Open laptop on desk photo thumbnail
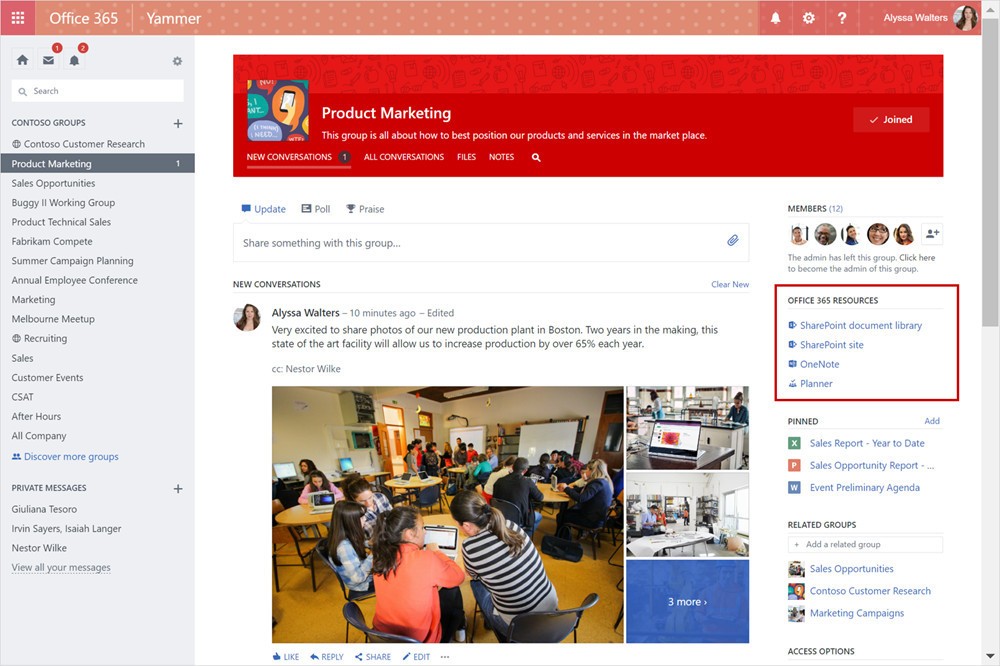Image resolution: width=1000 pixels, height=666 pixels. click(688, 427)
